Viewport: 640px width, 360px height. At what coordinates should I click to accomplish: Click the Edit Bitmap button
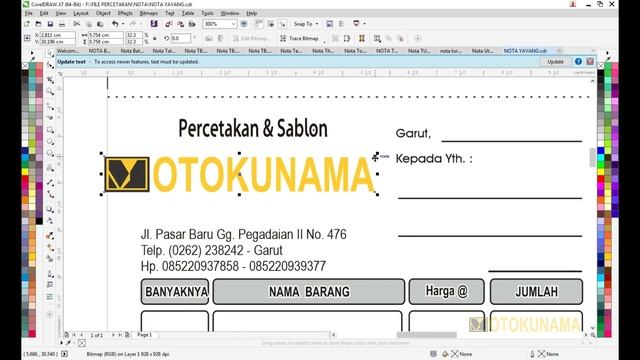251,38
